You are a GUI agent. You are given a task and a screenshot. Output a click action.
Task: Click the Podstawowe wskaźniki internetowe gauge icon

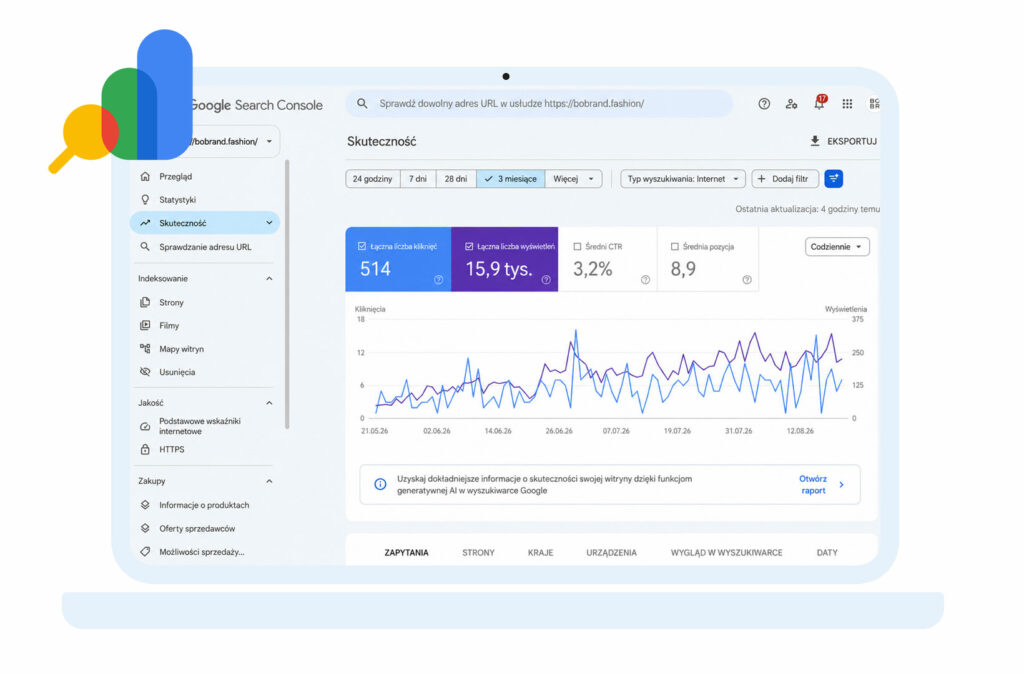coord(145,426)
